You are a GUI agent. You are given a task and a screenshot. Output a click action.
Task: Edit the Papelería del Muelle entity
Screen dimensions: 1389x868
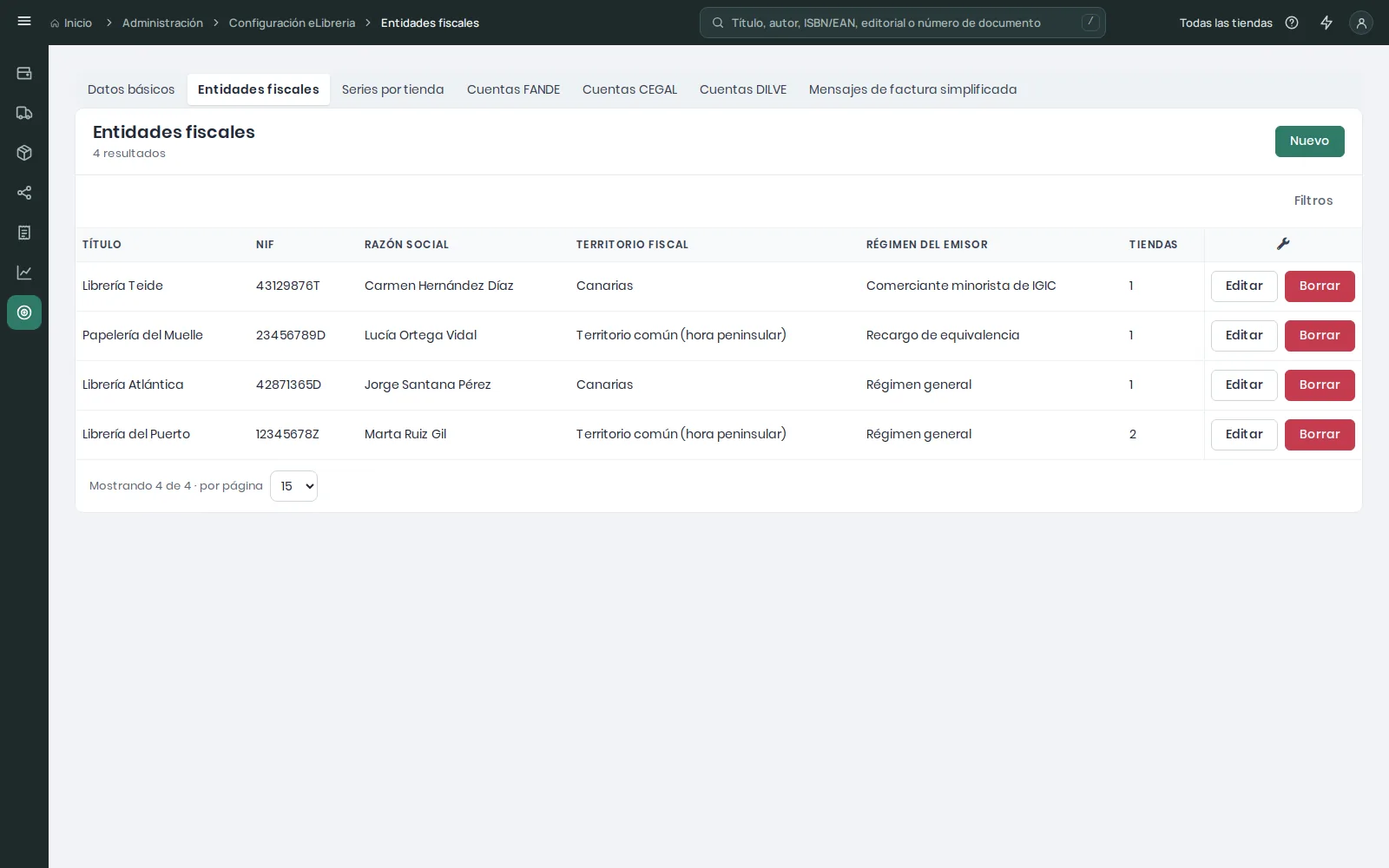pos(1244,336)
